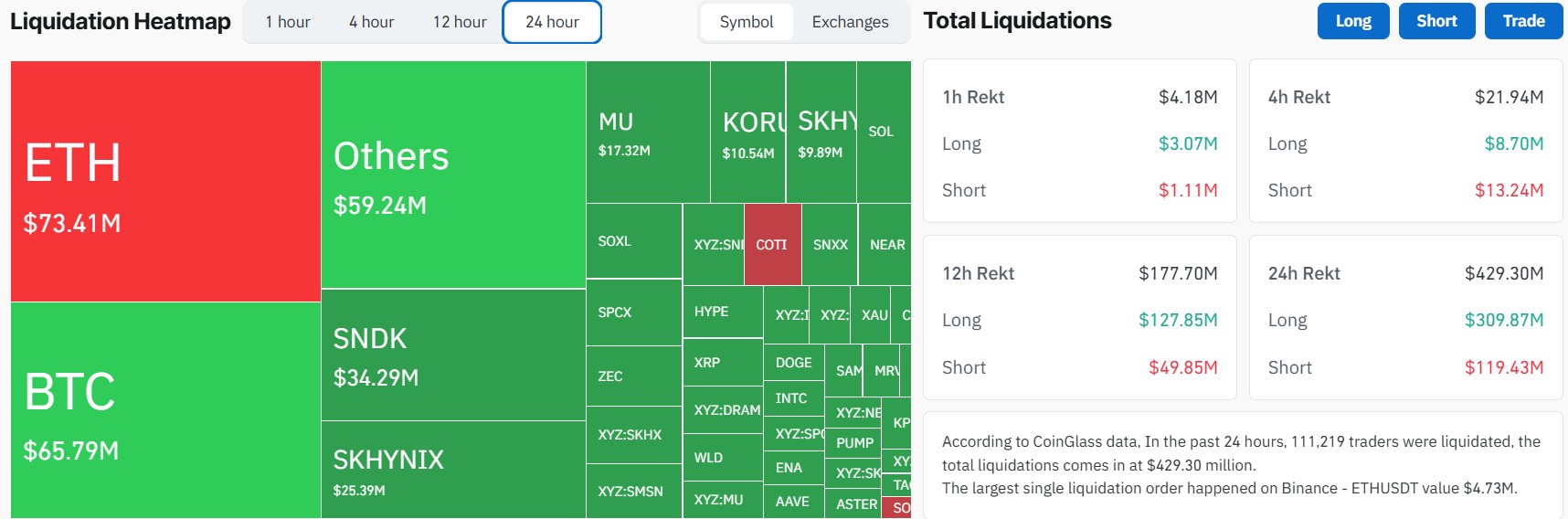Click the 1h Long value $3.07M
The width and height of the screenshot is (1568, 519).
click(x=1188, y=143)
